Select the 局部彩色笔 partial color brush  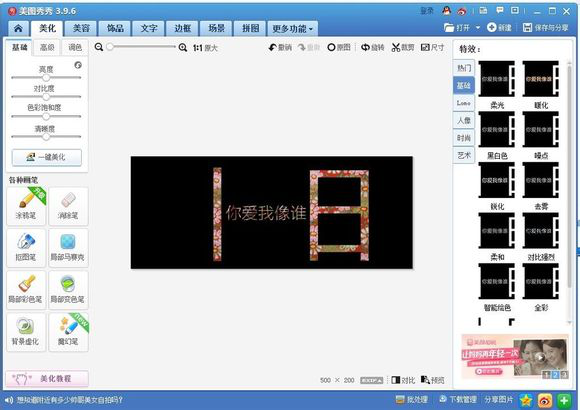point(26,290)
